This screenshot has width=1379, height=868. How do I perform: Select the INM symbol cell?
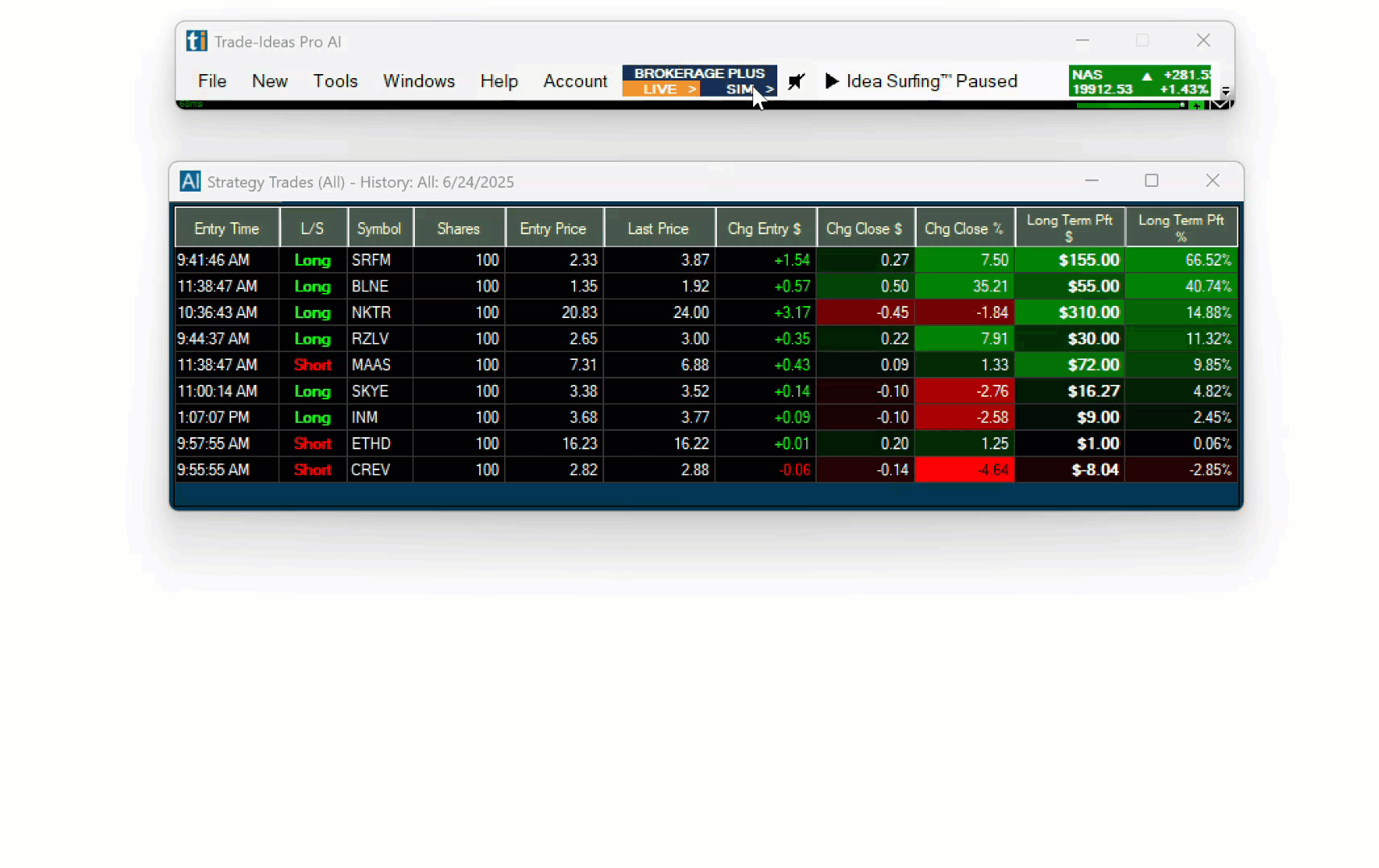[379, 417]
